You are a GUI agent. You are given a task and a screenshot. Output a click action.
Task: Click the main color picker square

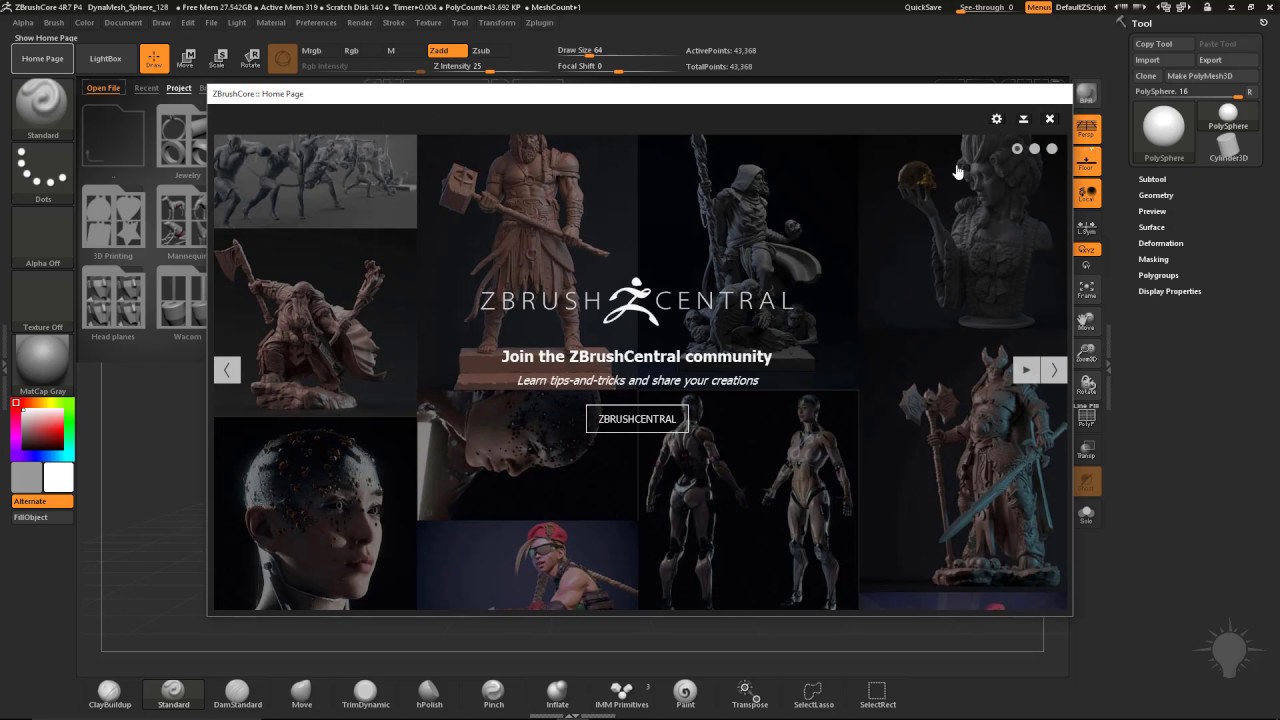pyautogui.click(x=42, y=430)
